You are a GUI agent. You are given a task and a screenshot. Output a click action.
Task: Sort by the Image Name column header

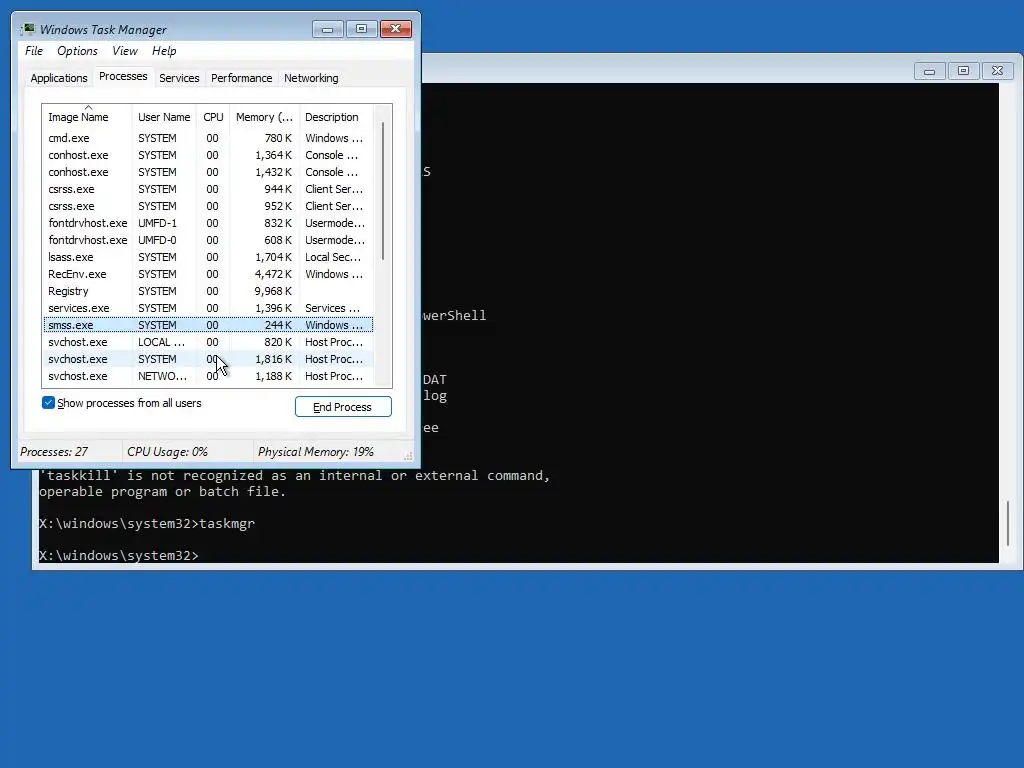88,116
